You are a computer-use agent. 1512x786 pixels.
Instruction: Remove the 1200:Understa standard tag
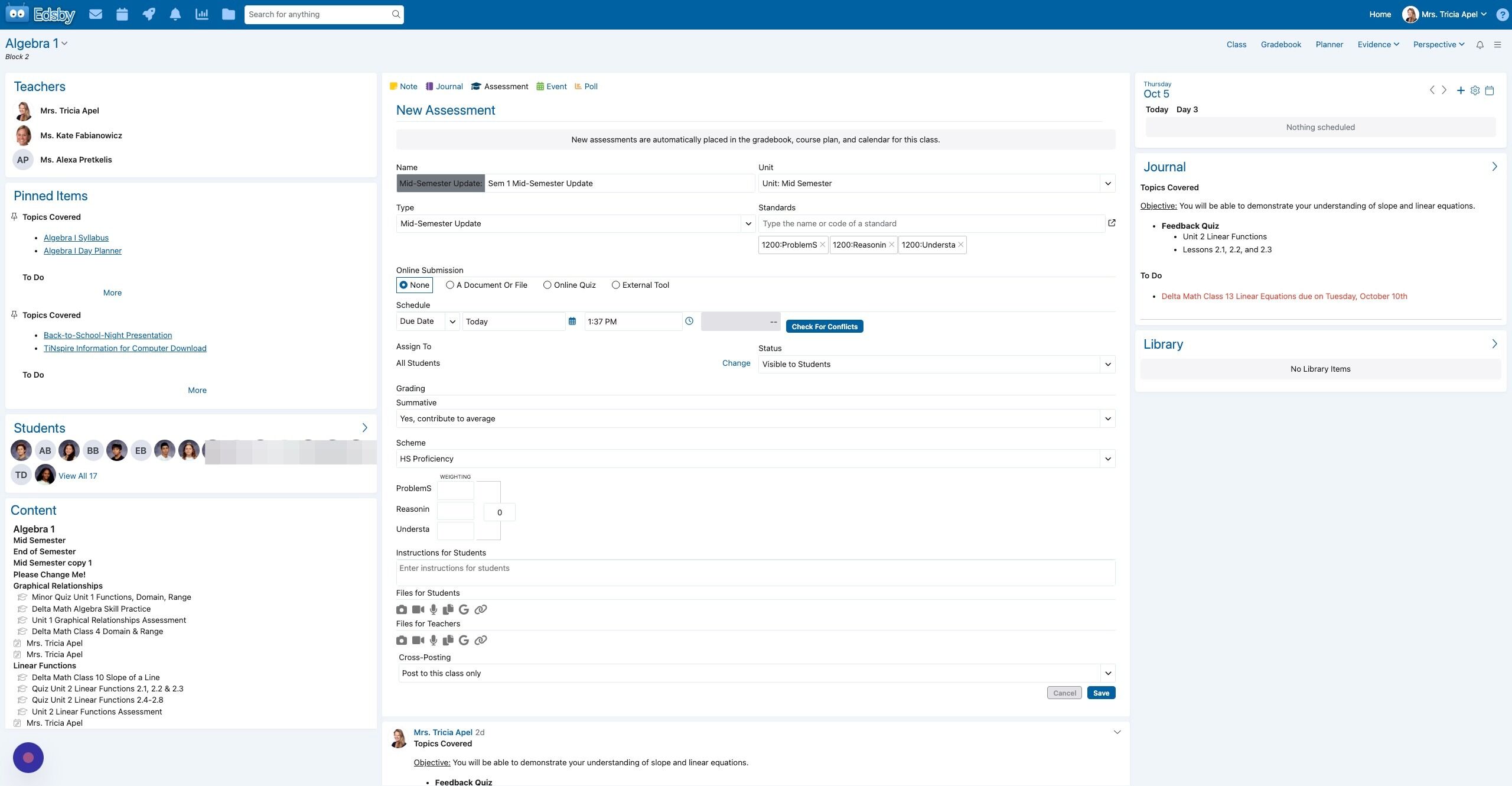click(961, 245)
